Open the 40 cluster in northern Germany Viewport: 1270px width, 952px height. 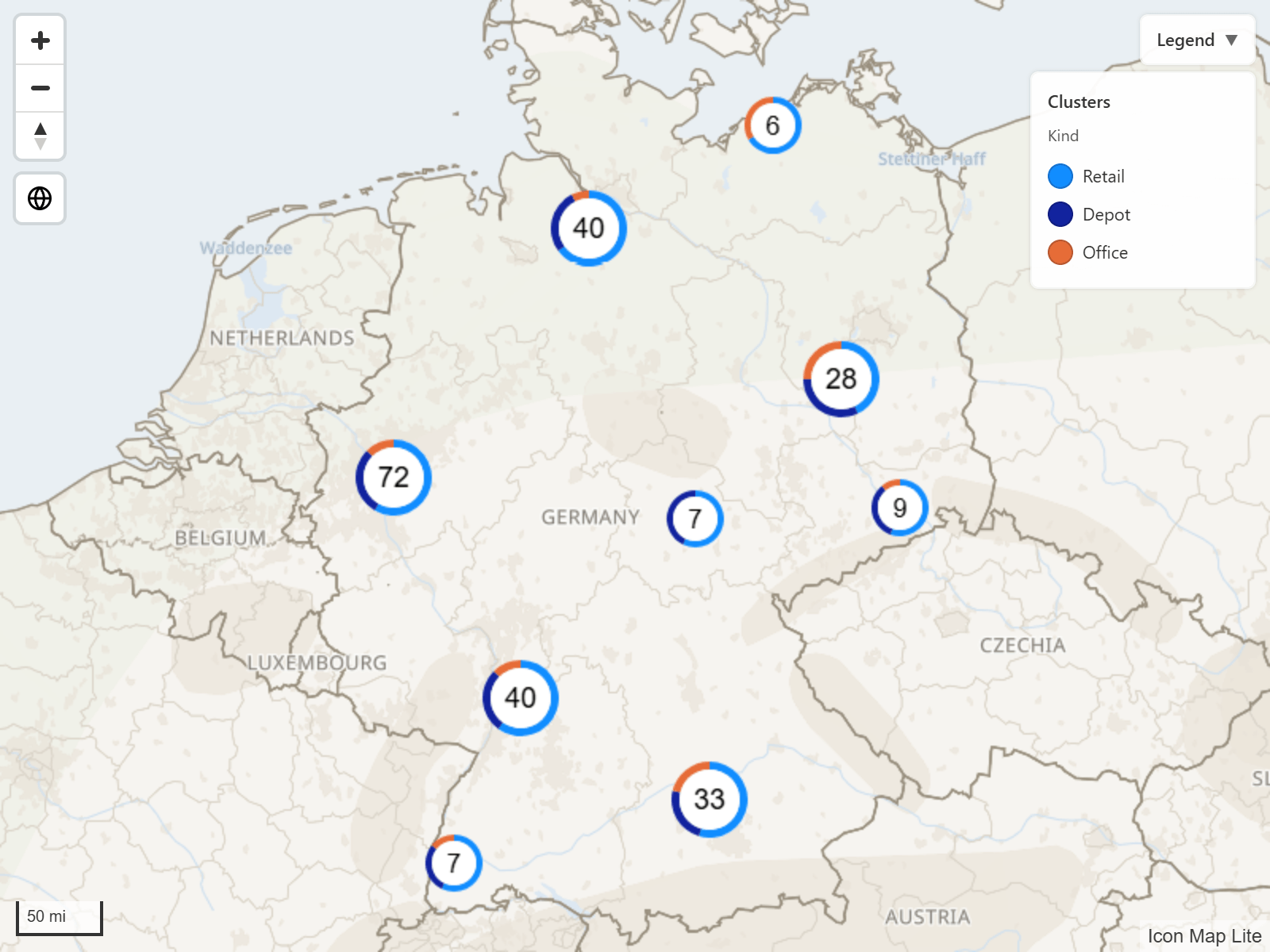click(589, 228)
